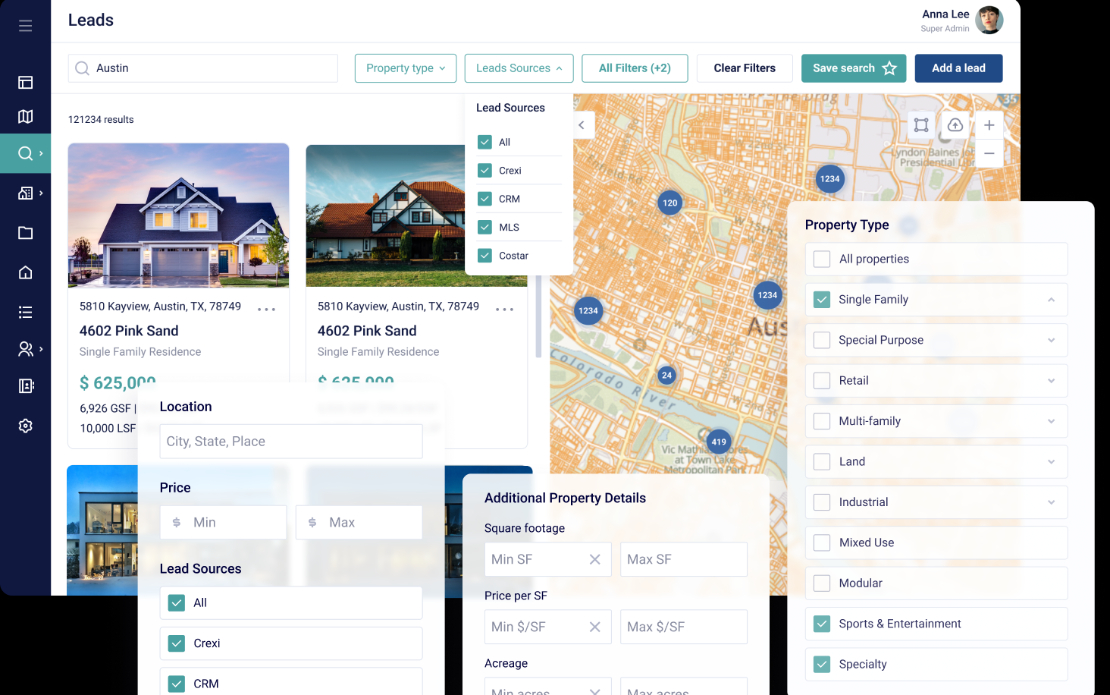Open the buildings icon in sidebar
Viewport: 1110px width, 695px height.
pos(25,193)
